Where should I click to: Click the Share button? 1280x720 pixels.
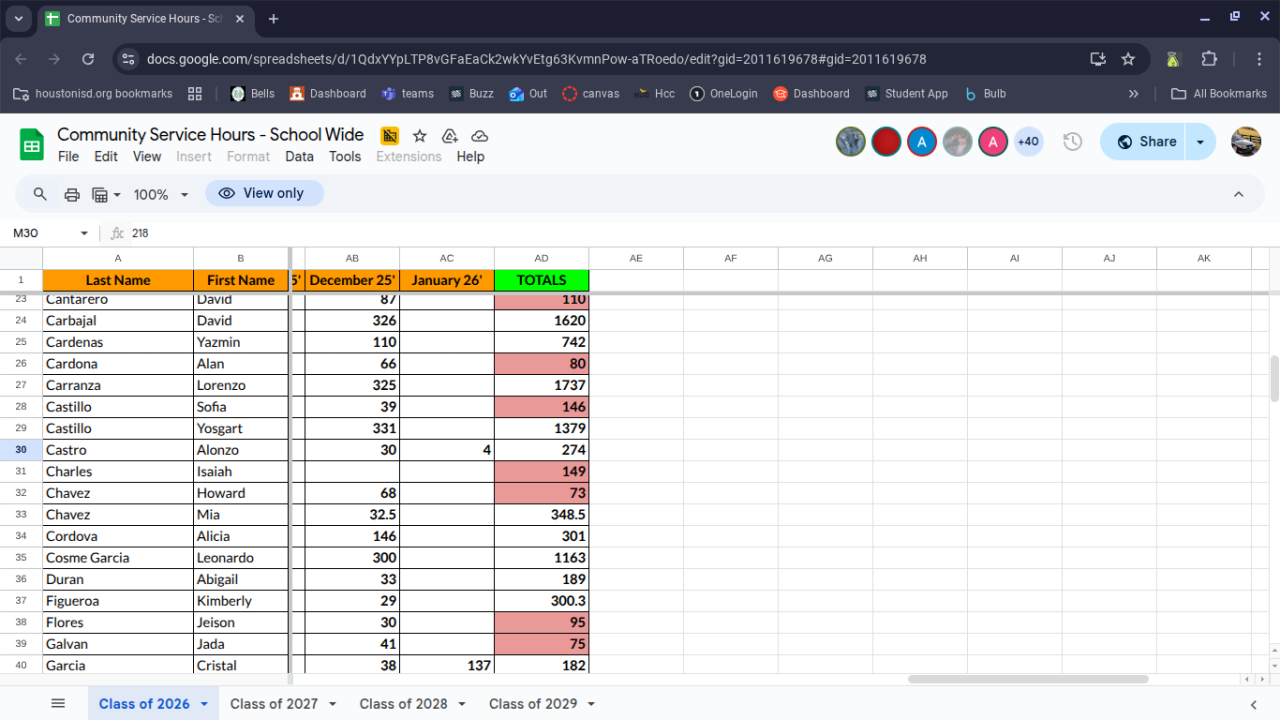pyautogui.click(x=1143, y=142)
